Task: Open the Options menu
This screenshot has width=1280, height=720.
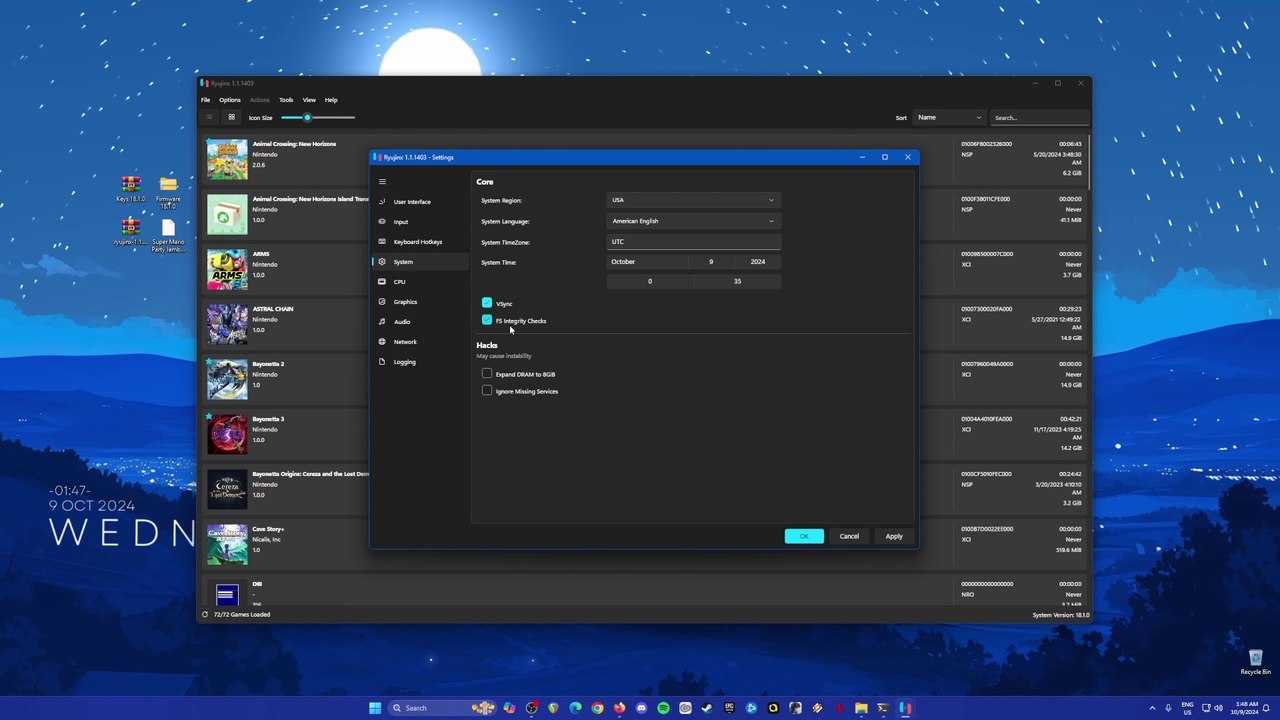Action: click(230, 100)
